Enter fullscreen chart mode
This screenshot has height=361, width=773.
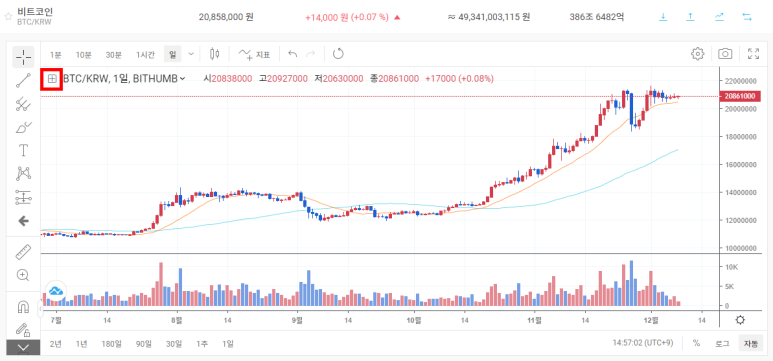pyautogui.click(x=753, y=54)
